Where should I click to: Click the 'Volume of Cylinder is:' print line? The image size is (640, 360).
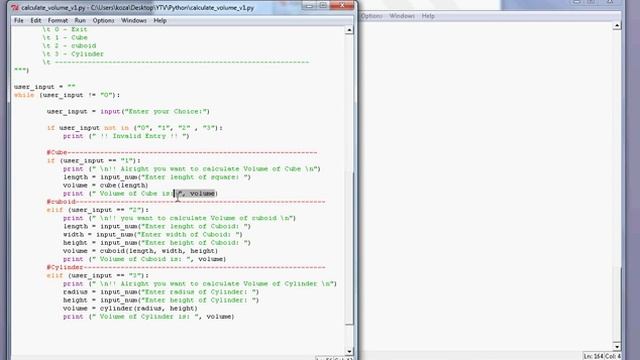point(149,316)
